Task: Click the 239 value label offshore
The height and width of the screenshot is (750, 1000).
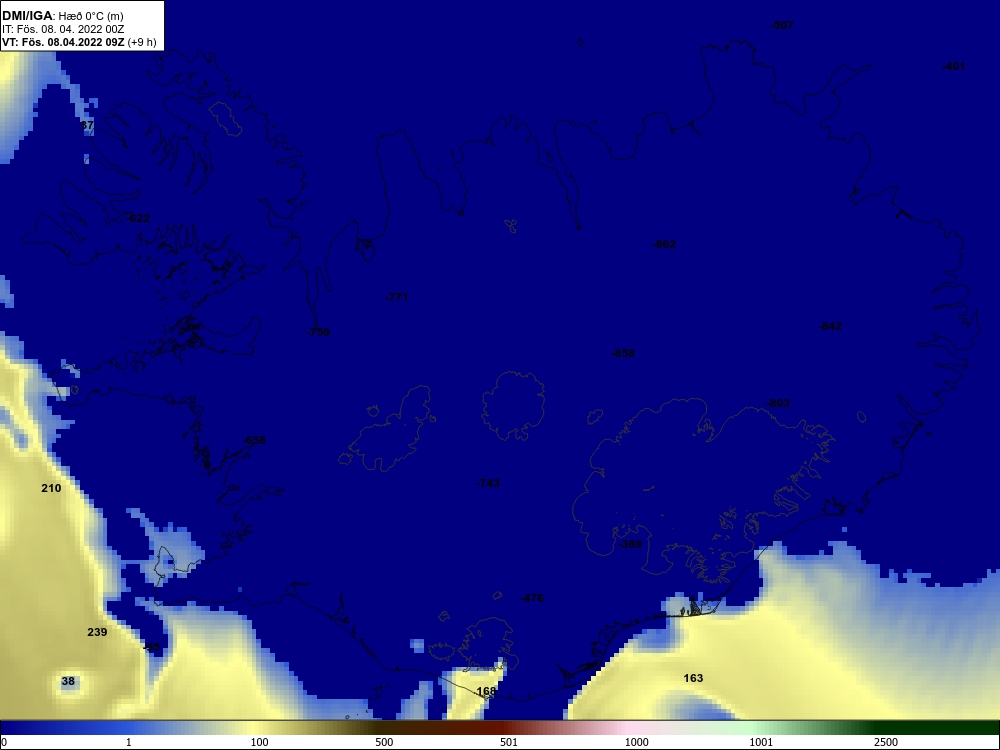Action: pyautogui.click(x=97, y=632)
